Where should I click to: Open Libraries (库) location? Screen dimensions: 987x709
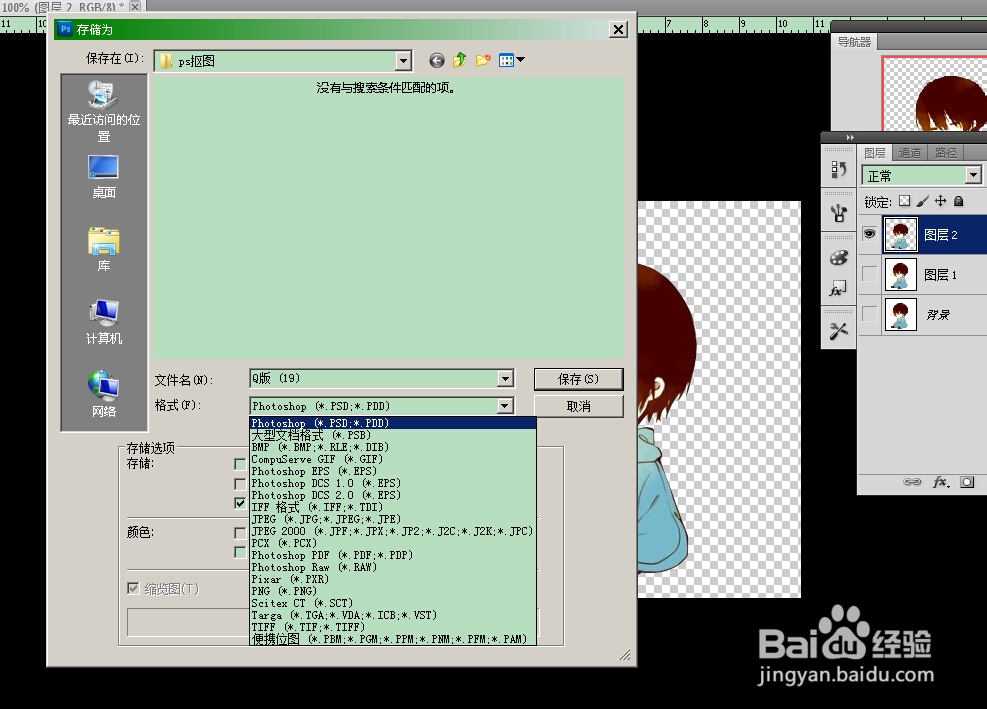click(104, 249)
